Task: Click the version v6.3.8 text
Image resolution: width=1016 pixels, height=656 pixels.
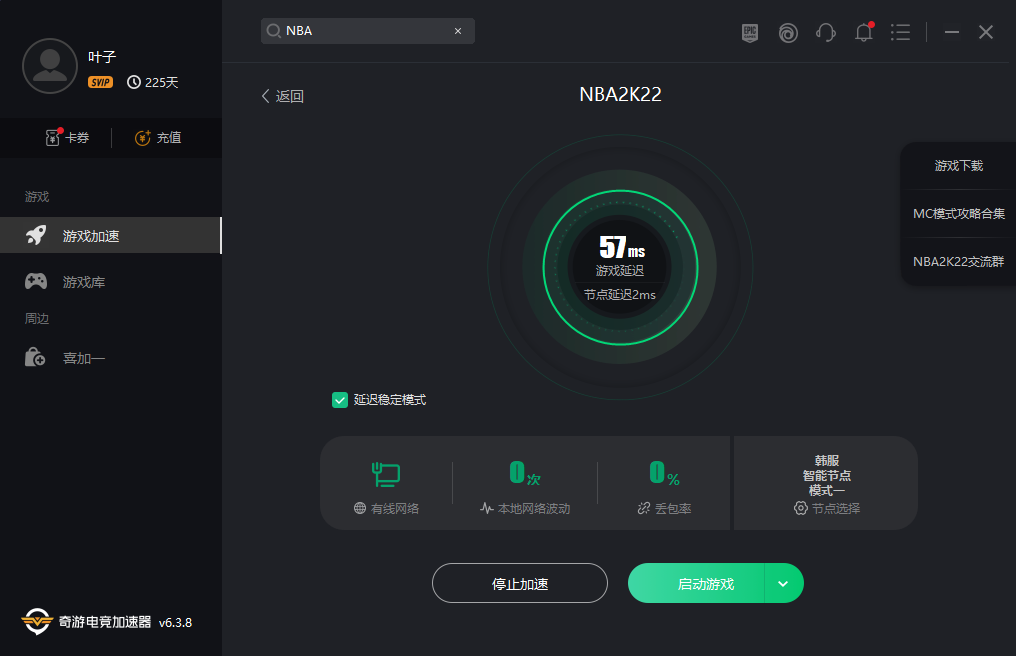Action: click(x=176, y=622)
